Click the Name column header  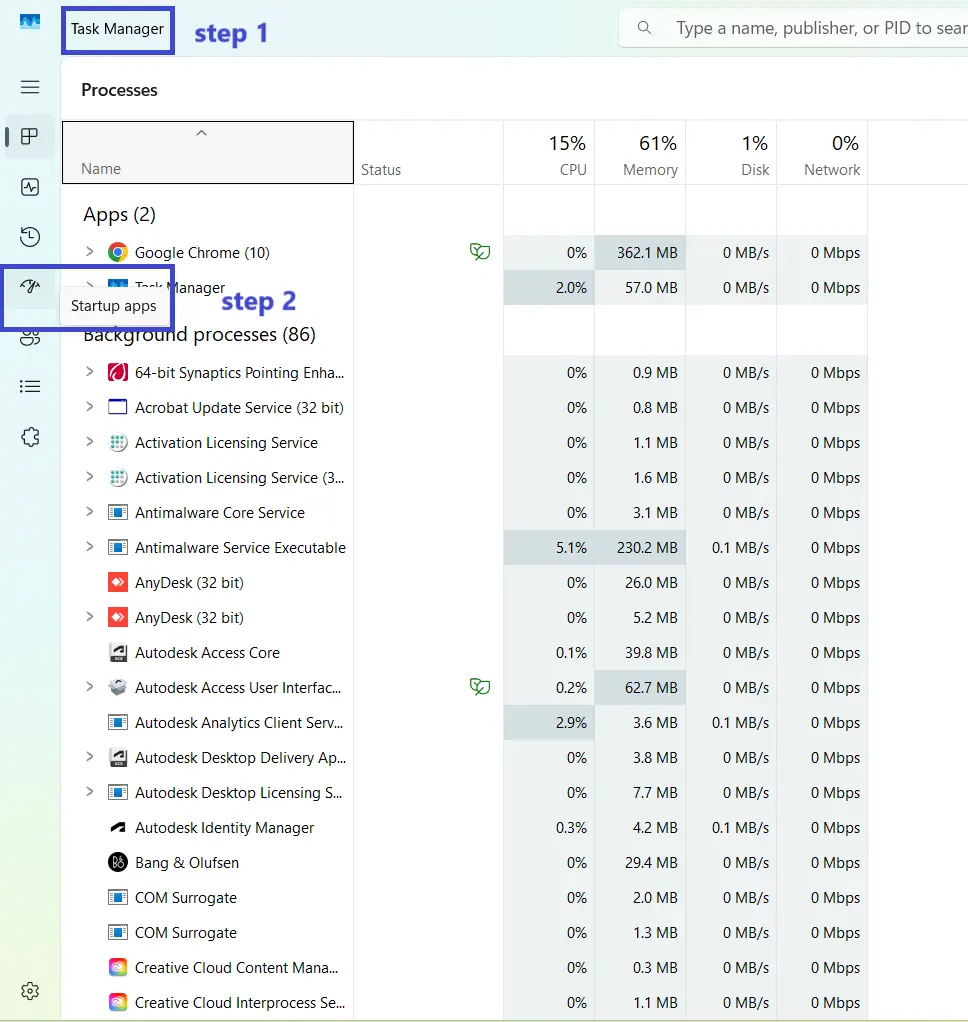pos(207,155)
